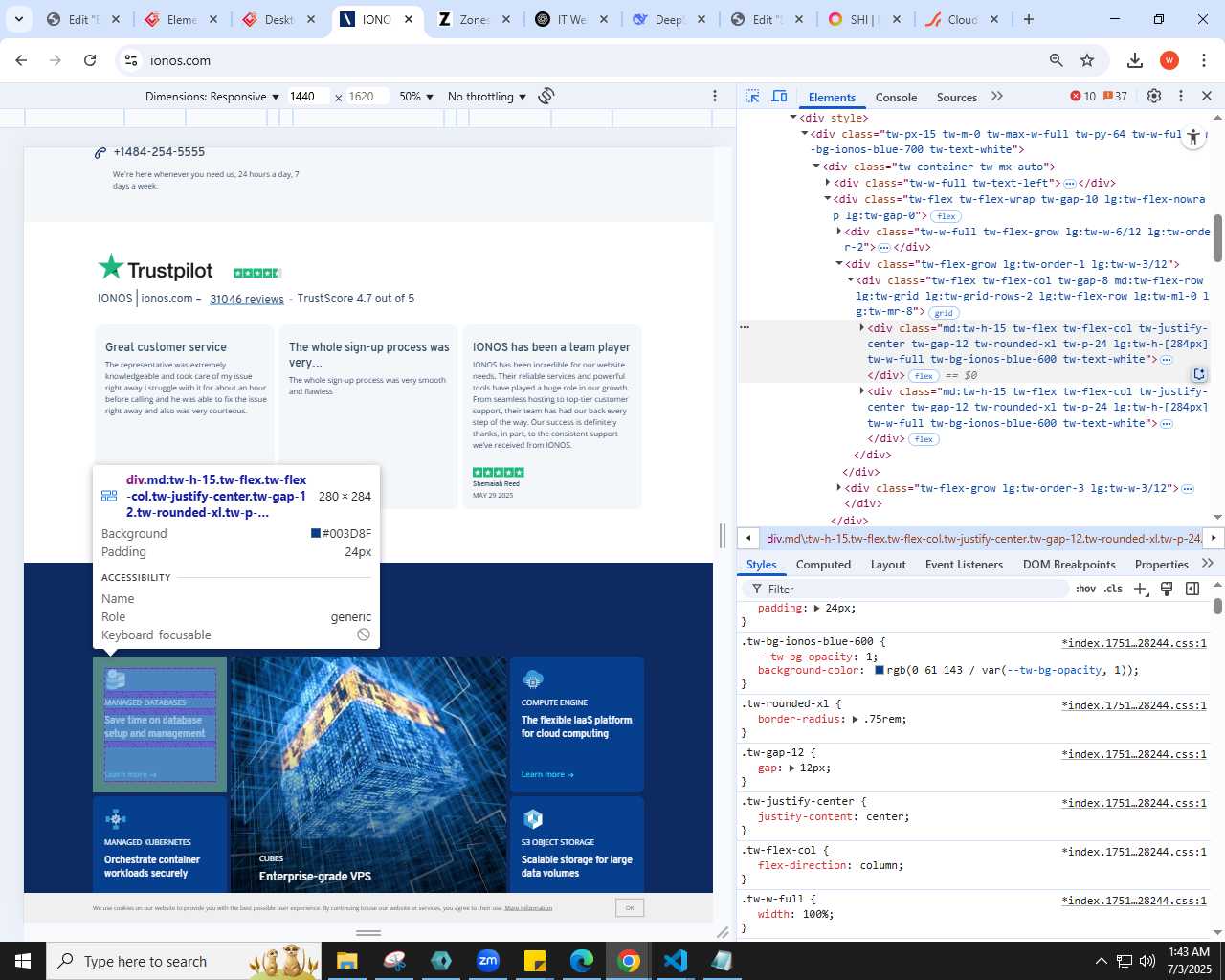Switch to the Elements panel tab
Viewport: 1225px width, 980px height.
pos(832,97)
